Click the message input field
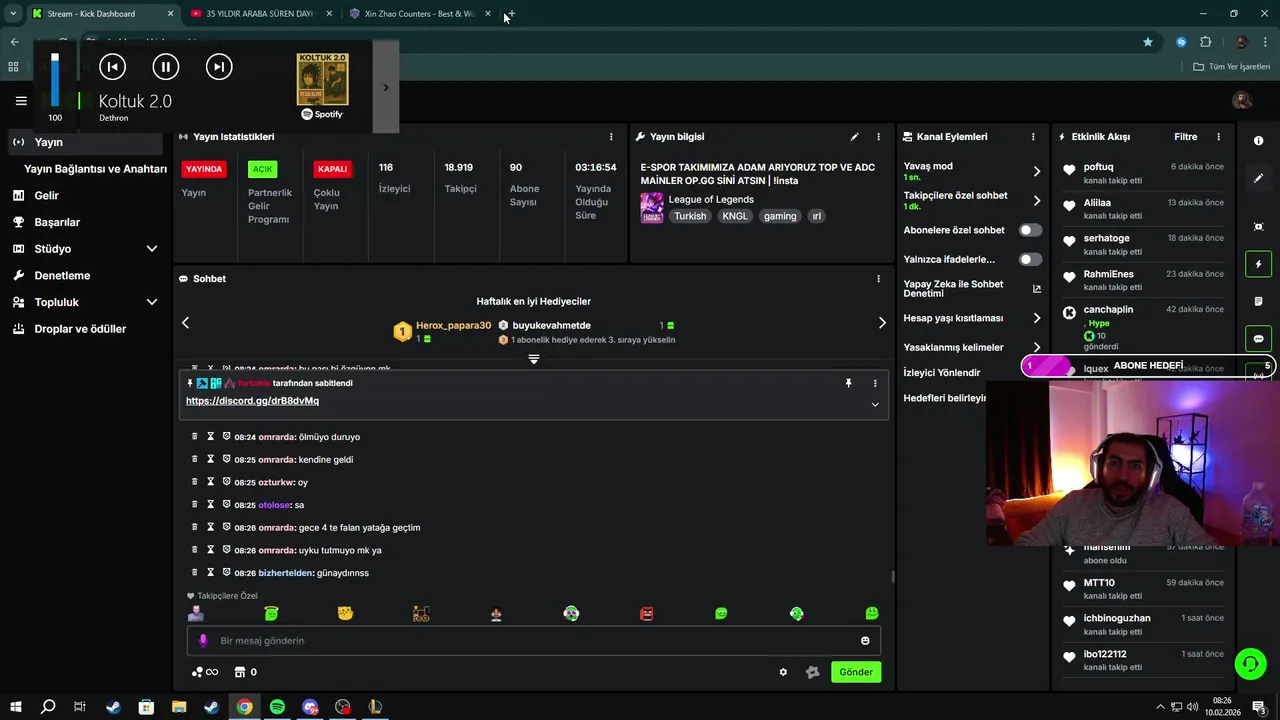The height and width of the screenshot is (720, 1280). pyautogui.click(x=533, y=640)
